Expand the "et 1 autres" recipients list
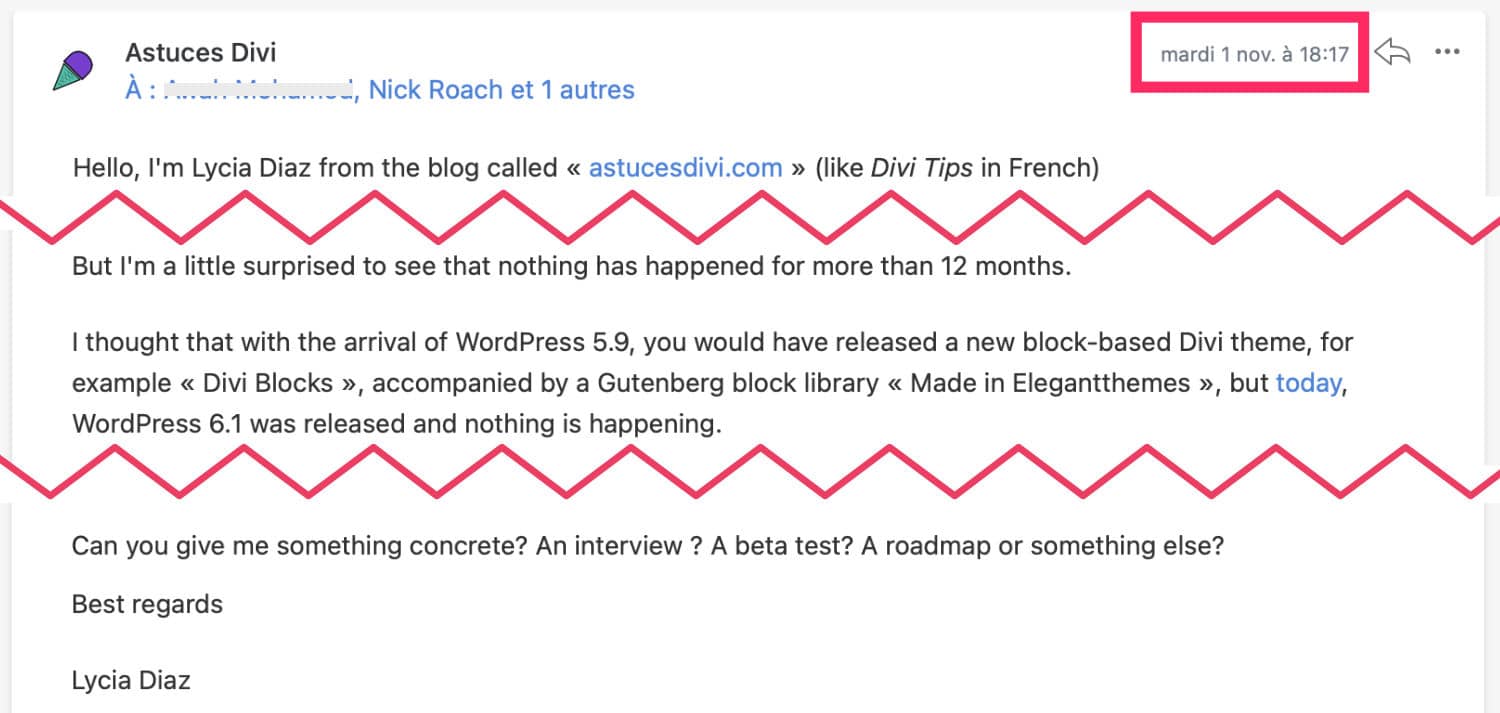Image resolution: width=1500 pixels, height=713 pixels. pyautogui.click(x=573, y=90)
